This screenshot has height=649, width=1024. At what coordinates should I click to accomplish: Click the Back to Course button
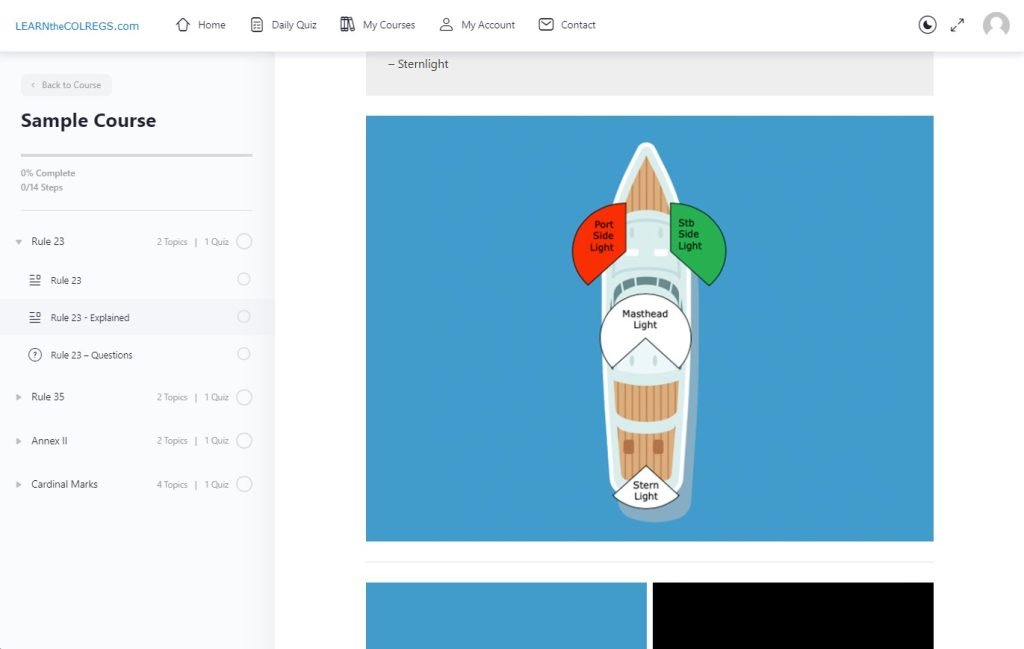click(x=66, y=85)
